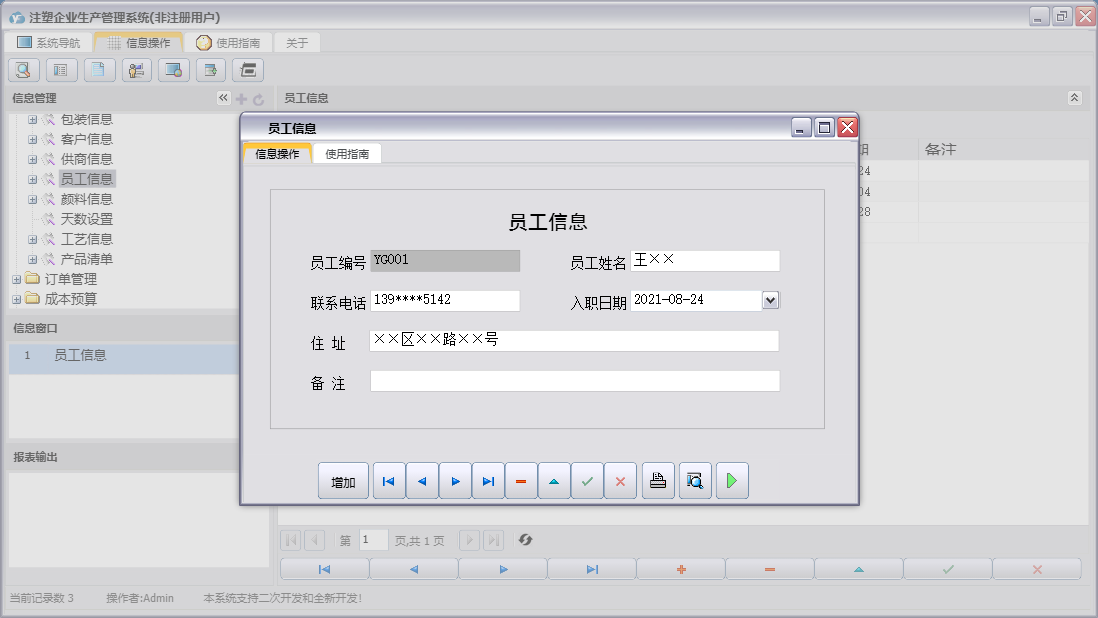Click the 增加 button to add employee
Image resolution: width=1098 pixels, height=618 pixels.
tap(343, 481)
